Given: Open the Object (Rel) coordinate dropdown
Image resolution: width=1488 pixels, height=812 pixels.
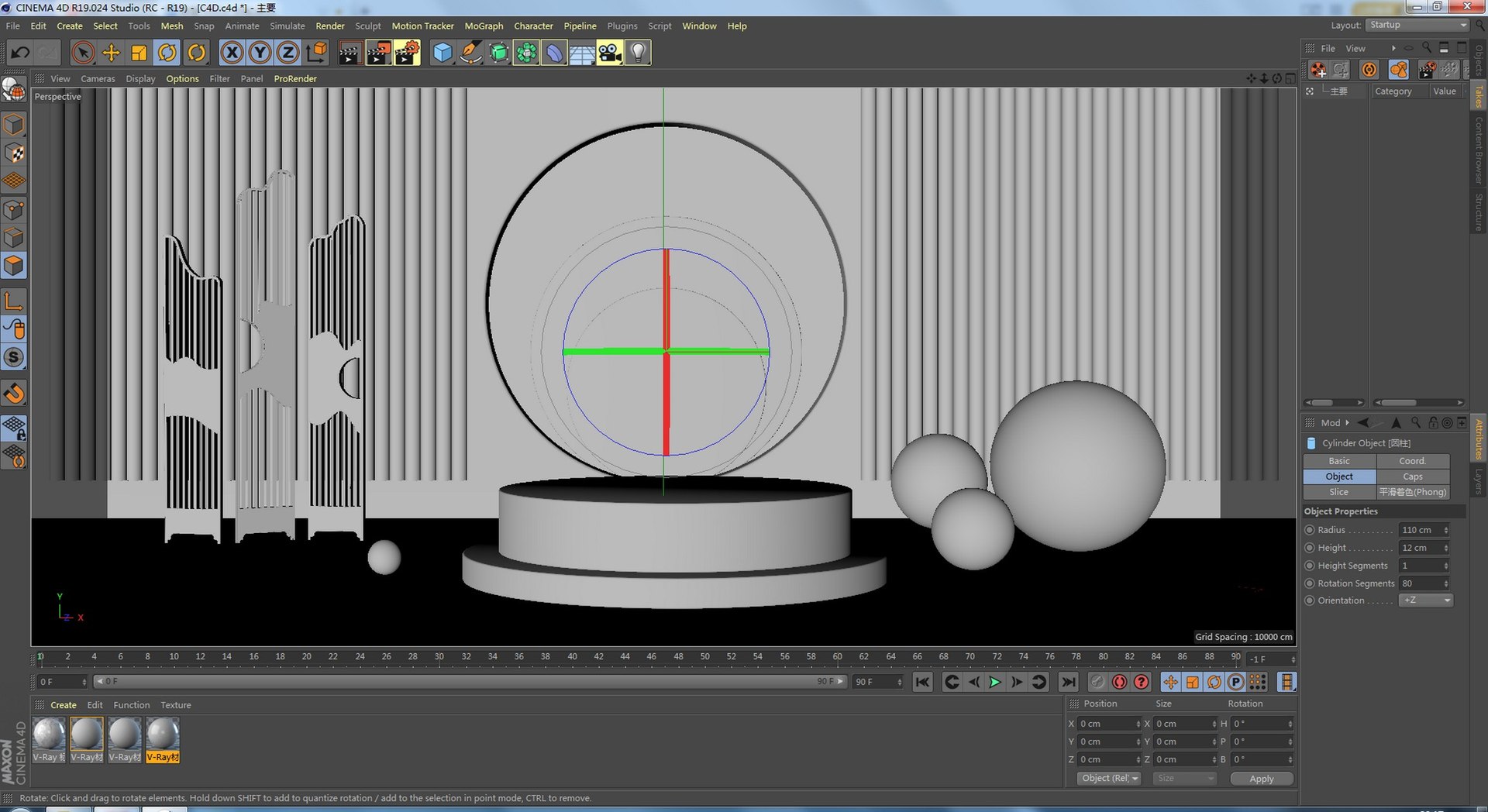Looking at the screenshot, I should click(x=1109, y=779).
